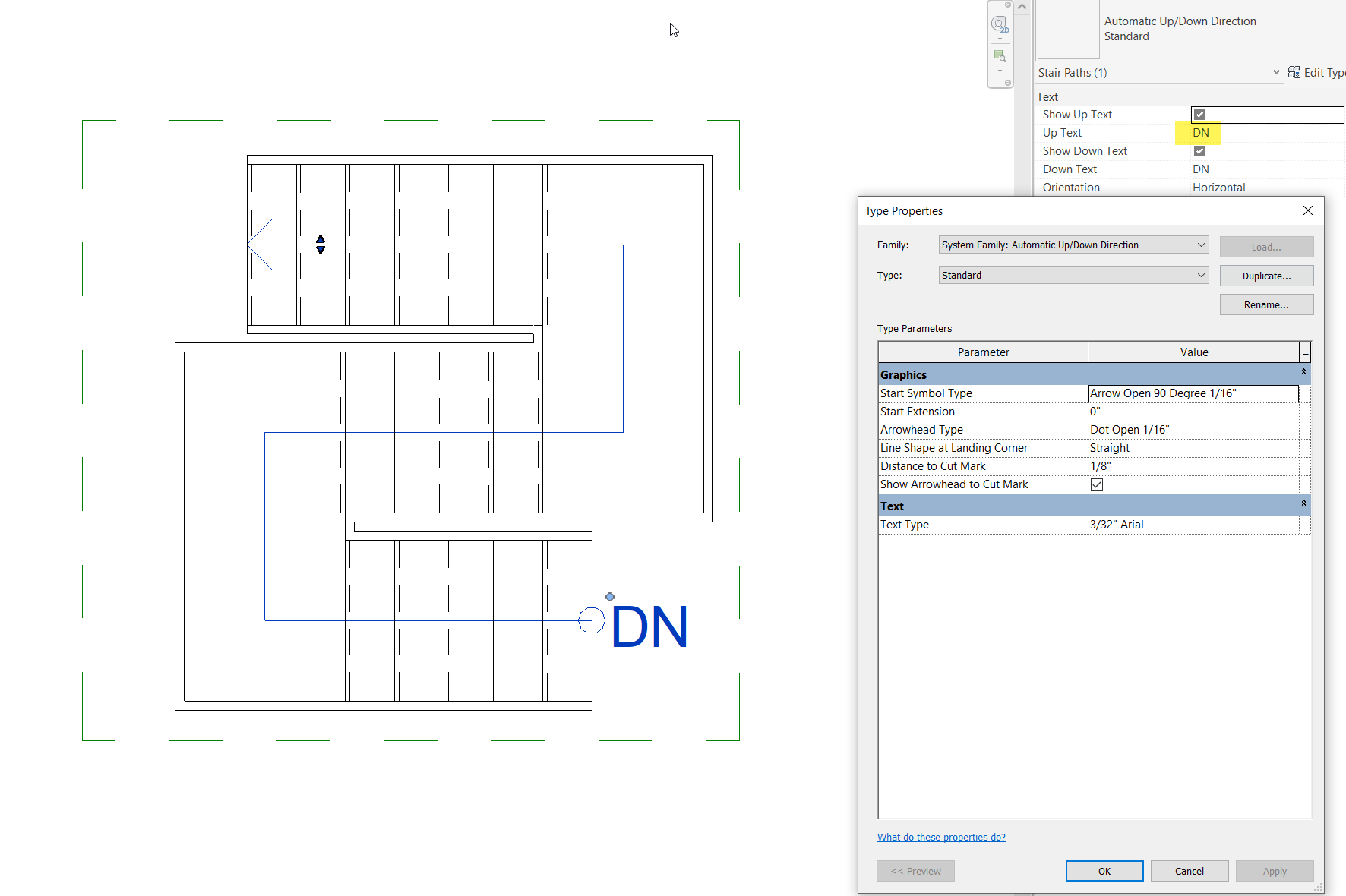Image resolution: width=1346 pixels, height=896 pixels.
Task: Flip the stair path direction arrows control
Action: pos(321,245)
